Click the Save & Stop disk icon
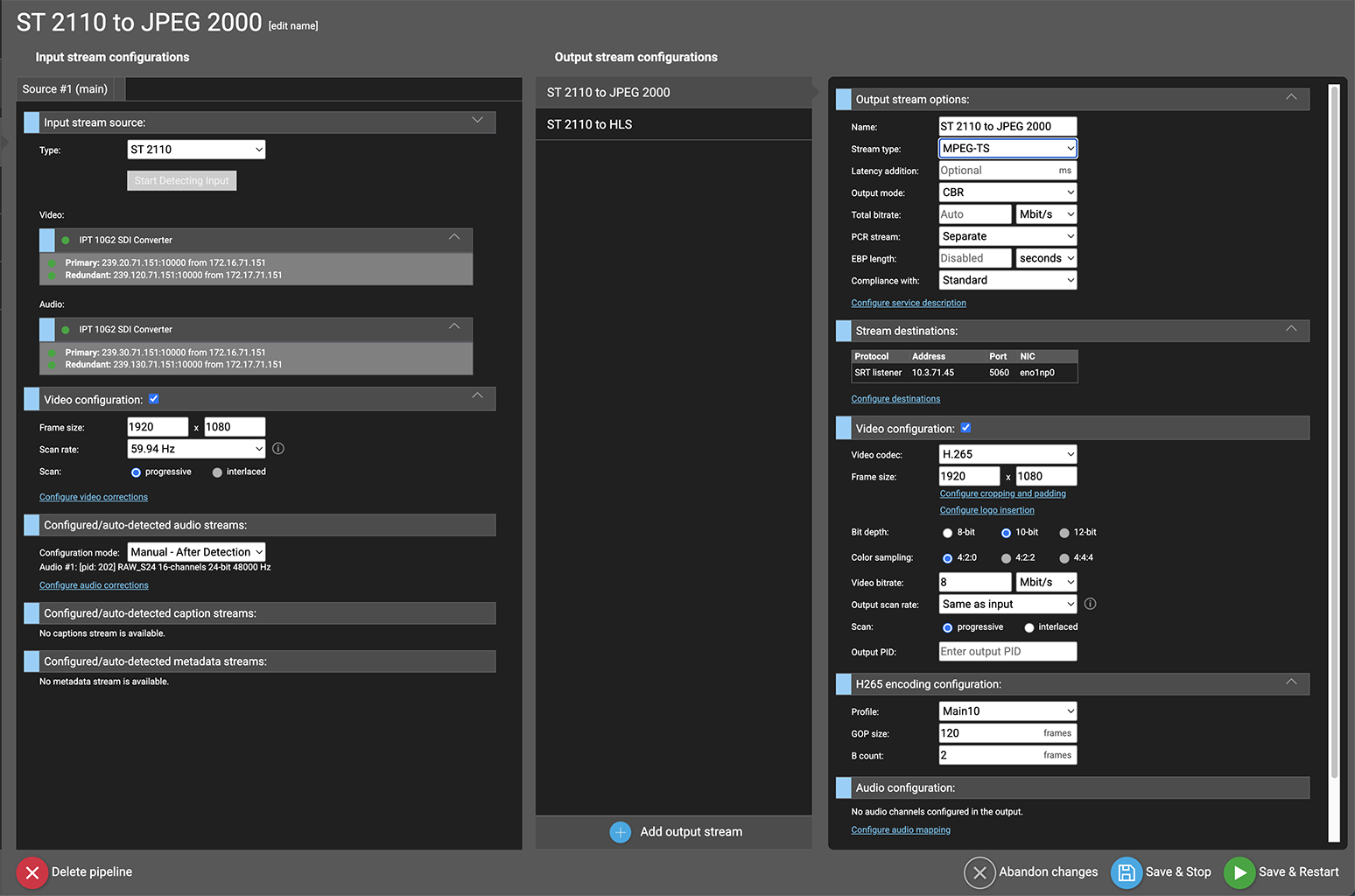1355x896 pixels. coord(1127,872)
